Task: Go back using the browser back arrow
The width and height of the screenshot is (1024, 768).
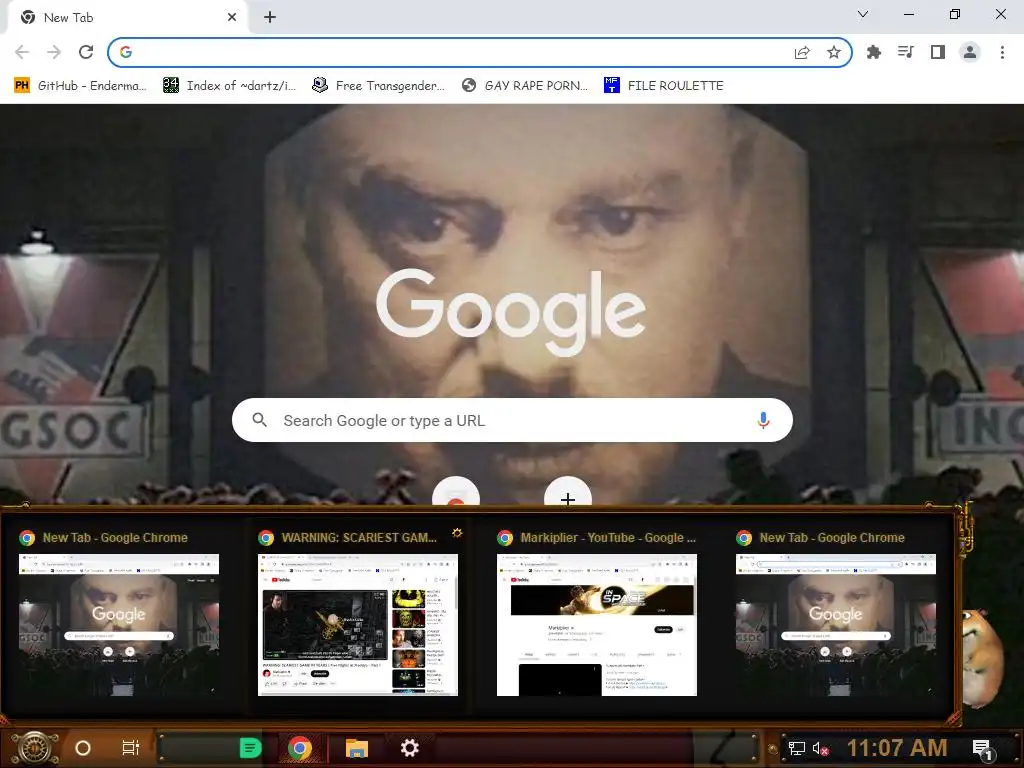Action: click(22, 52)
